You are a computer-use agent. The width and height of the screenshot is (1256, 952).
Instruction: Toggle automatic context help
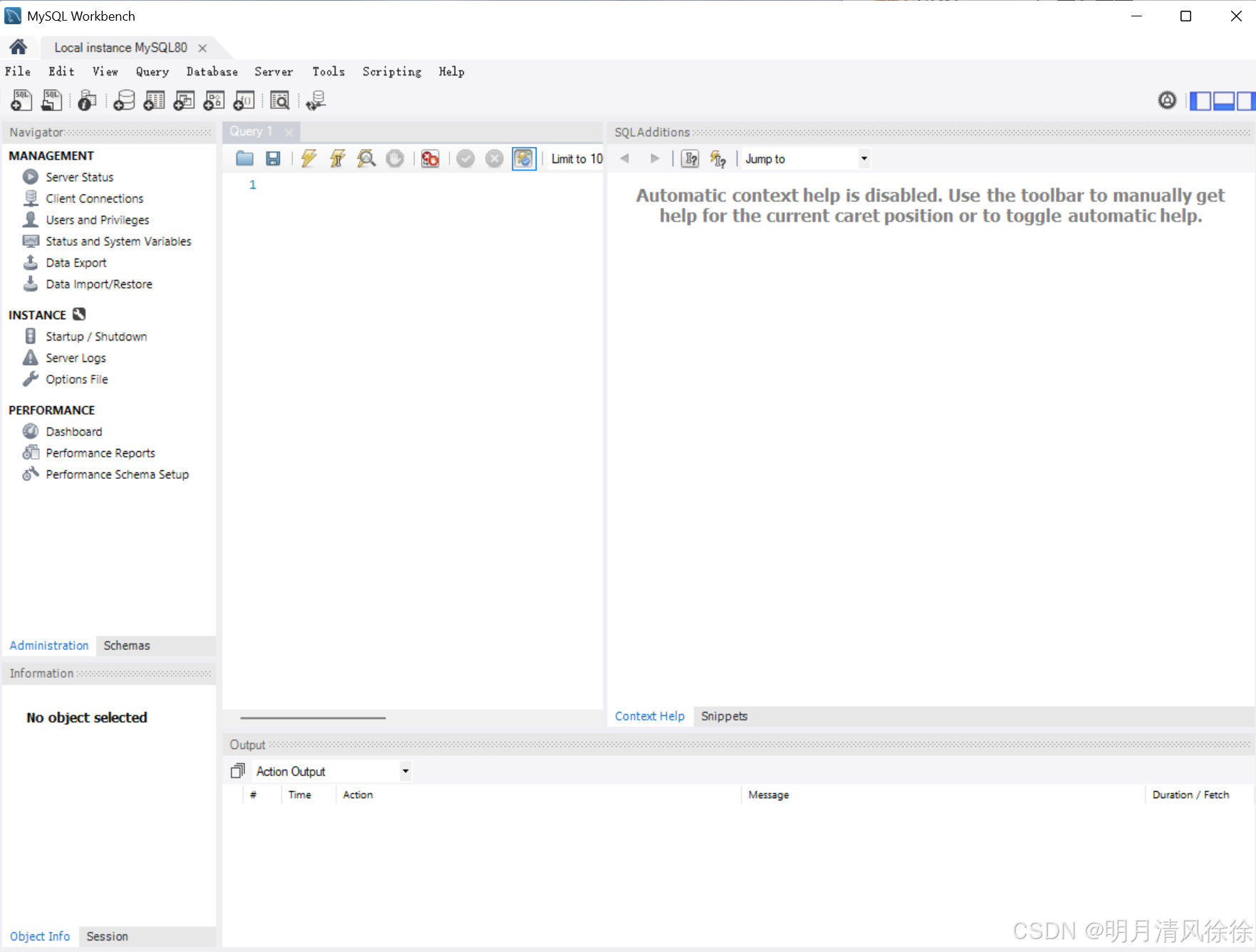click(x=718, y=158)
